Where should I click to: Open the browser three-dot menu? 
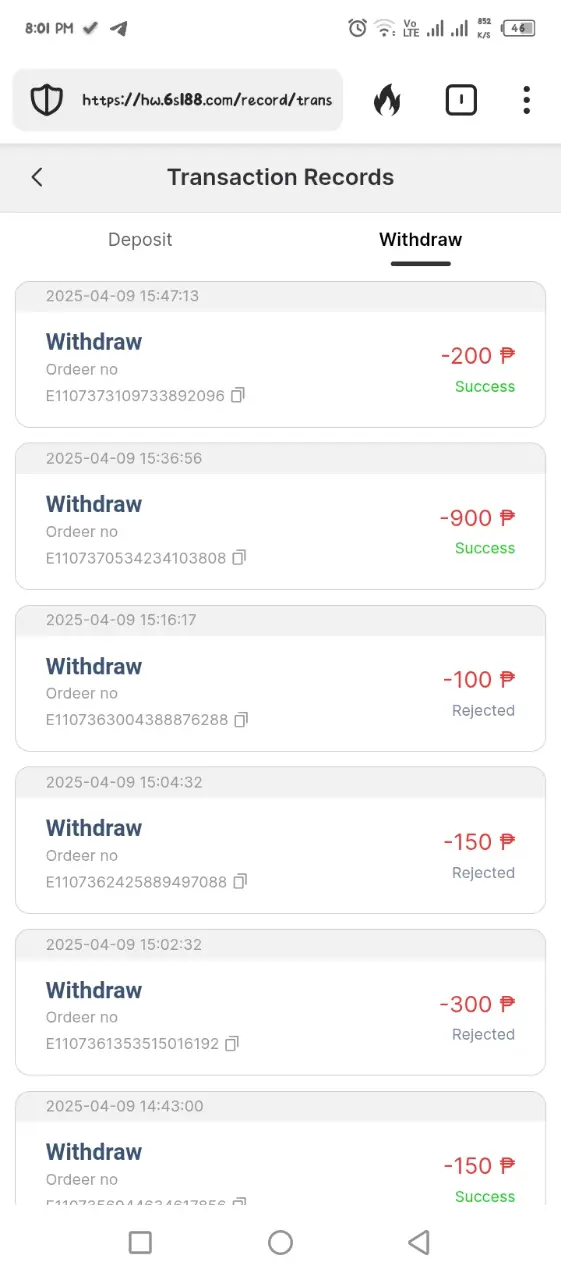526,100
